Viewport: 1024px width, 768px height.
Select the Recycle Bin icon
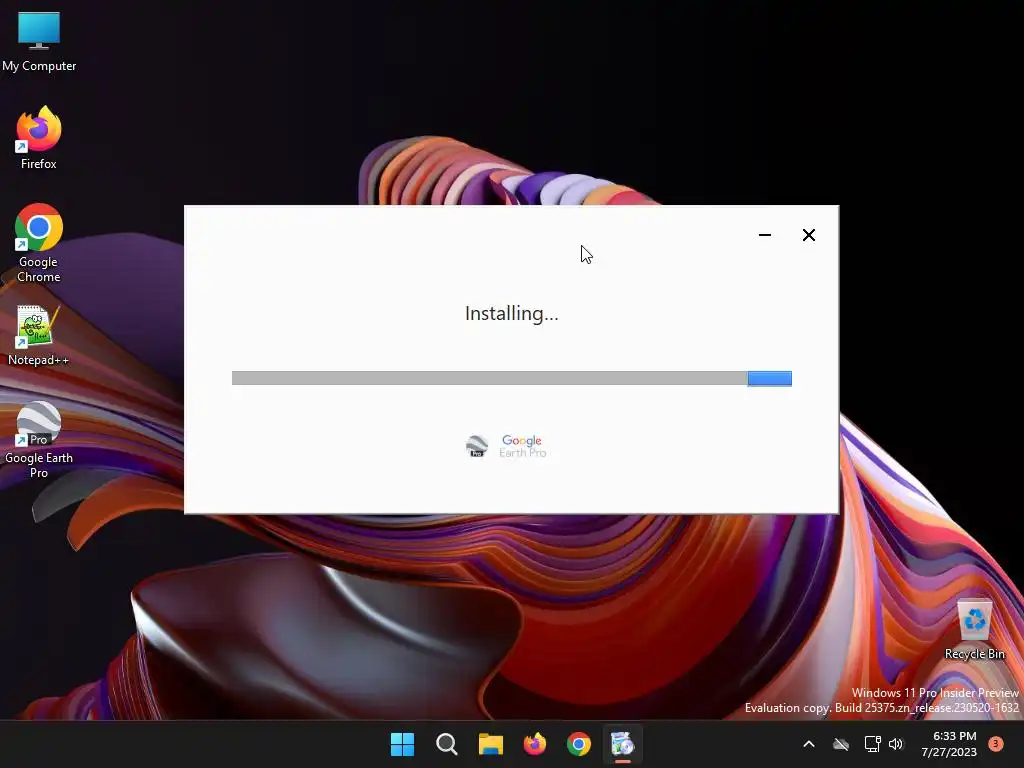point(974,629)
